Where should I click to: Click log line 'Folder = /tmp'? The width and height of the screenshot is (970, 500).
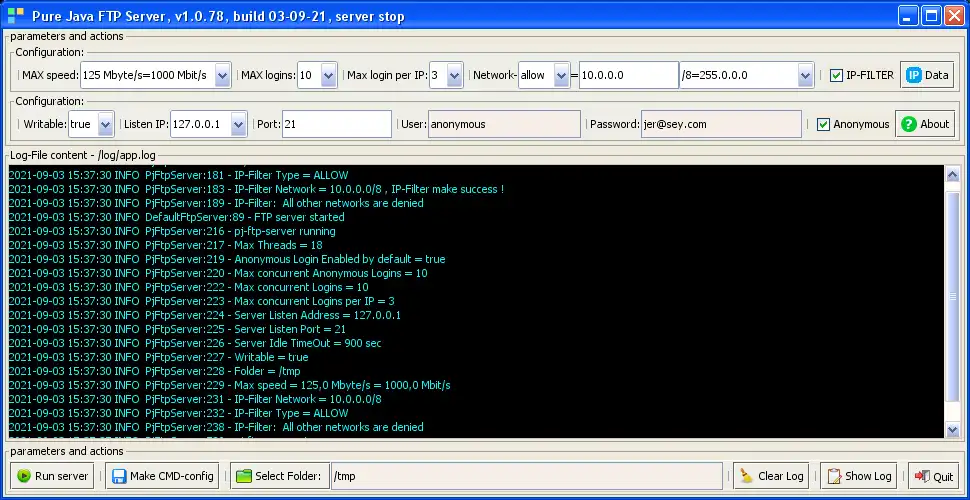tap(154, 371)
